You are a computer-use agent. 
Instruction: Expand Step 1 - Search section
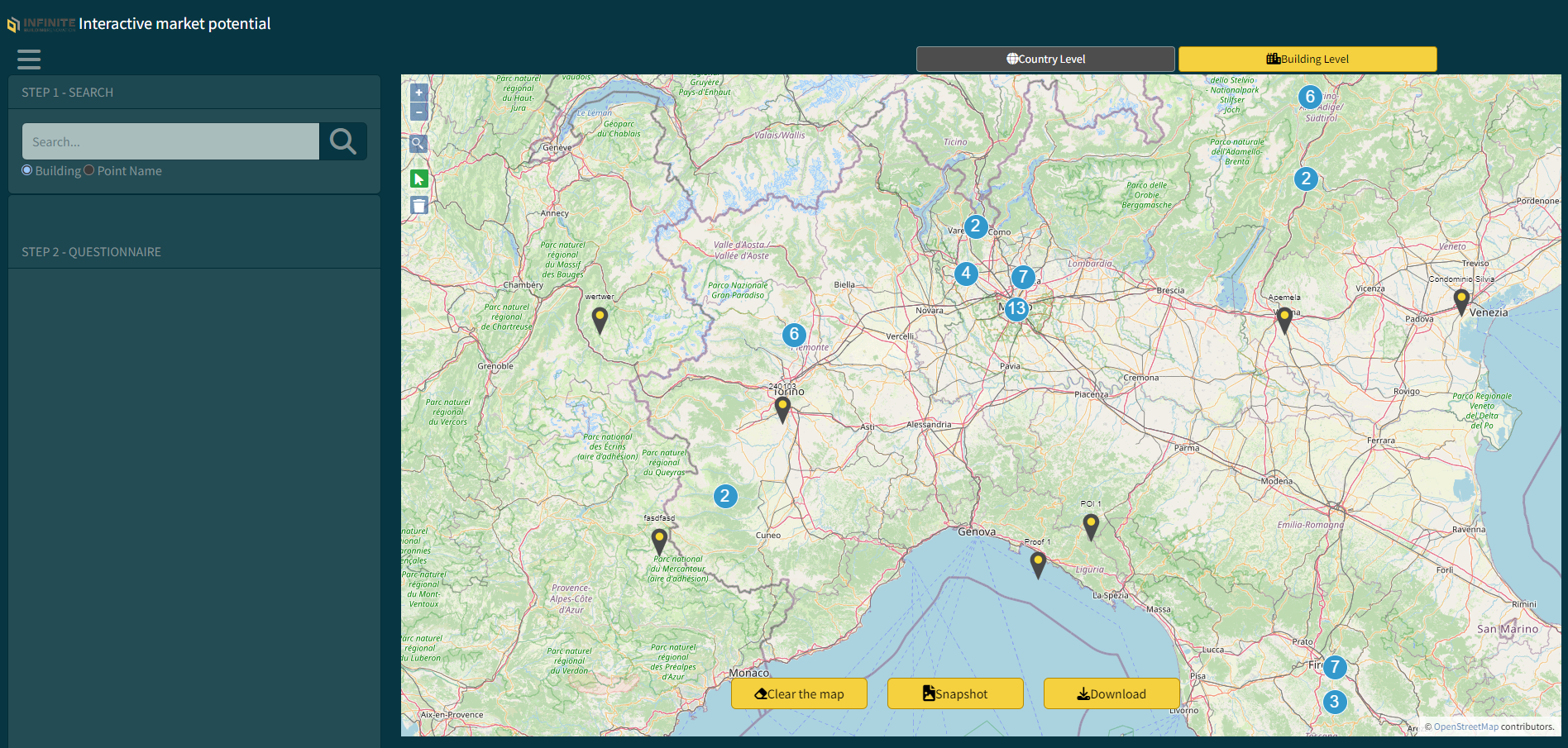[194, 93]
